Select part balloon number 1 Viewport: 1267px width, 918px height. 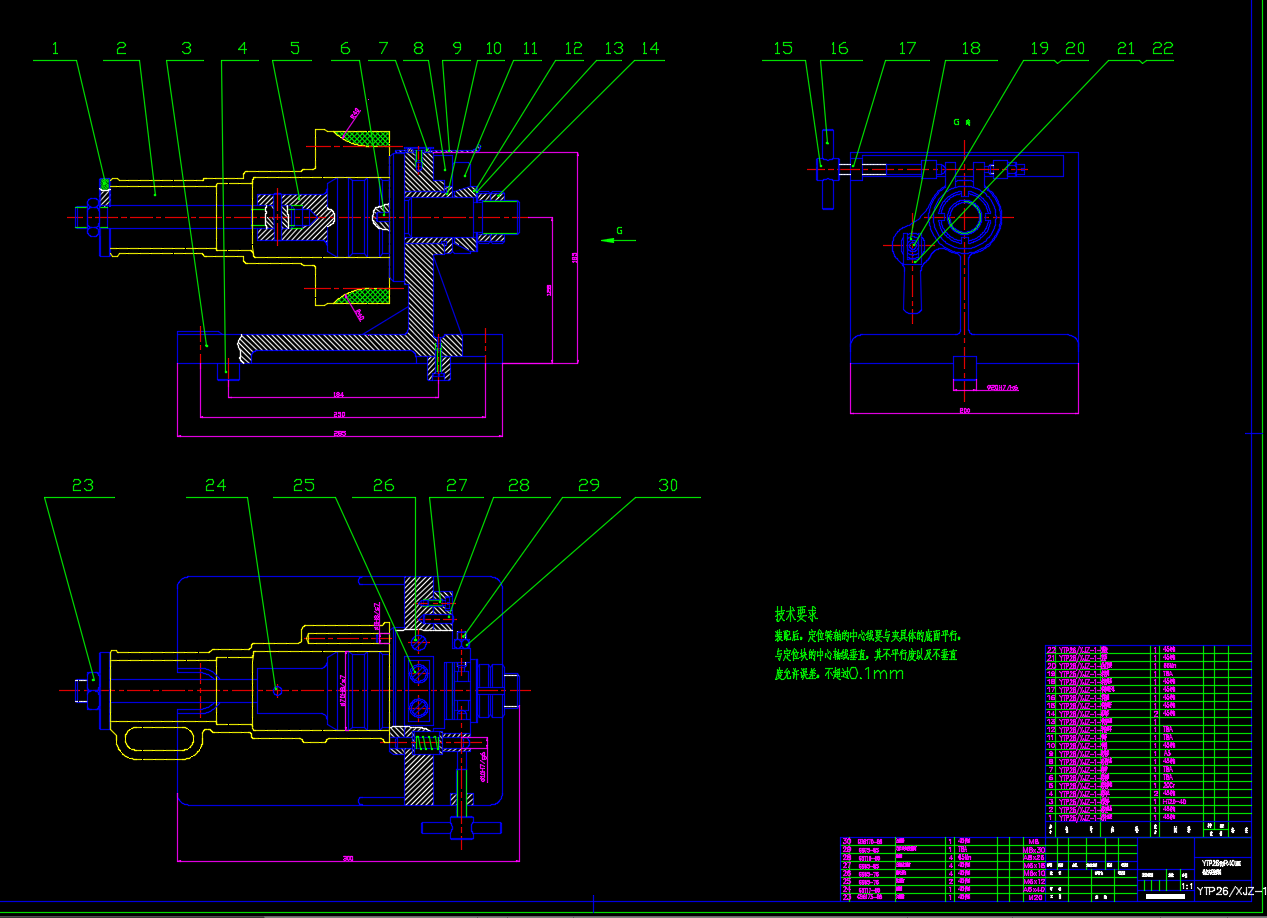[x=56, y=48]
